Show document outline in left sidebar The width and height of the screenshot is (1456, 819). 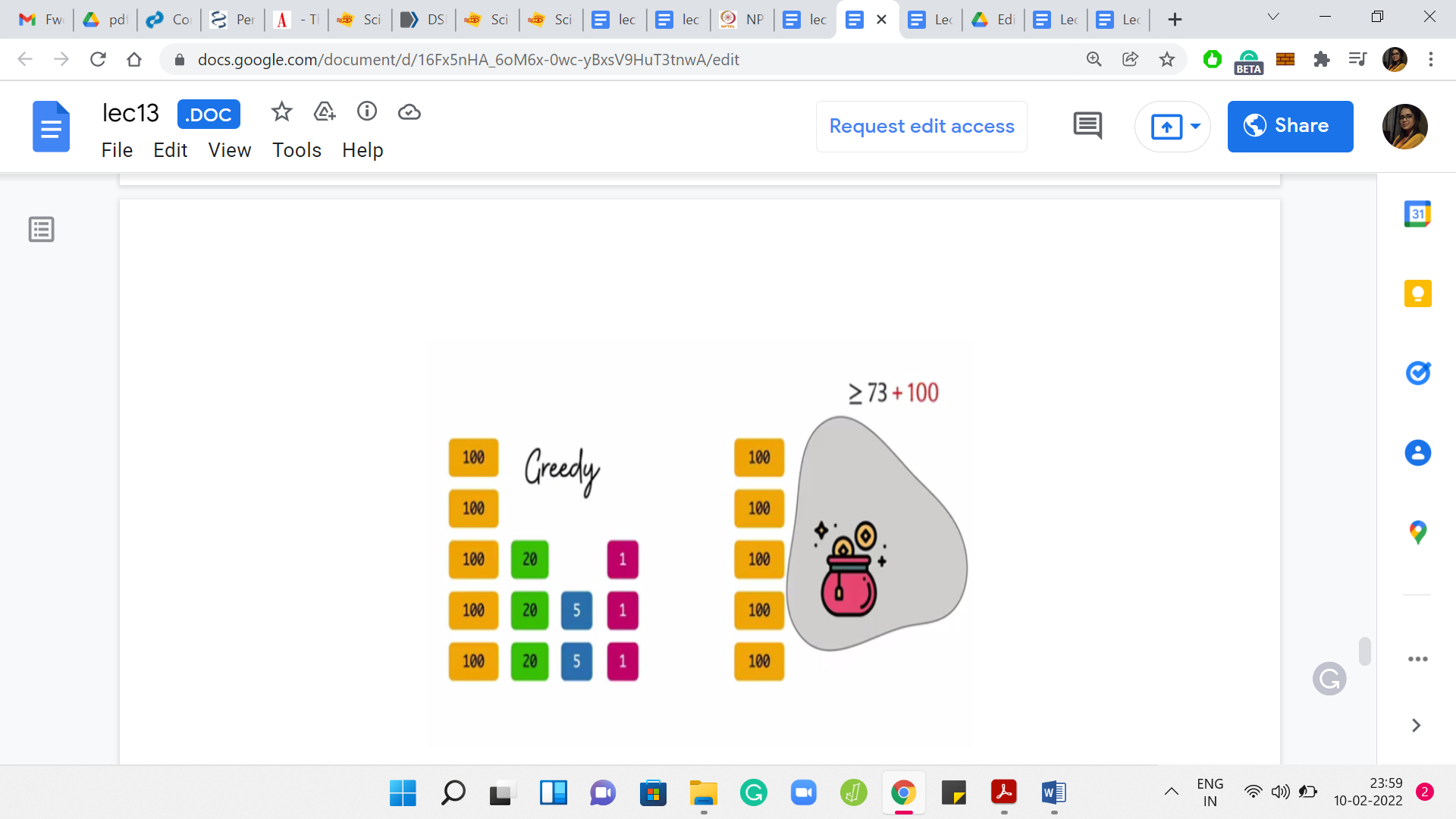[42, 229]
